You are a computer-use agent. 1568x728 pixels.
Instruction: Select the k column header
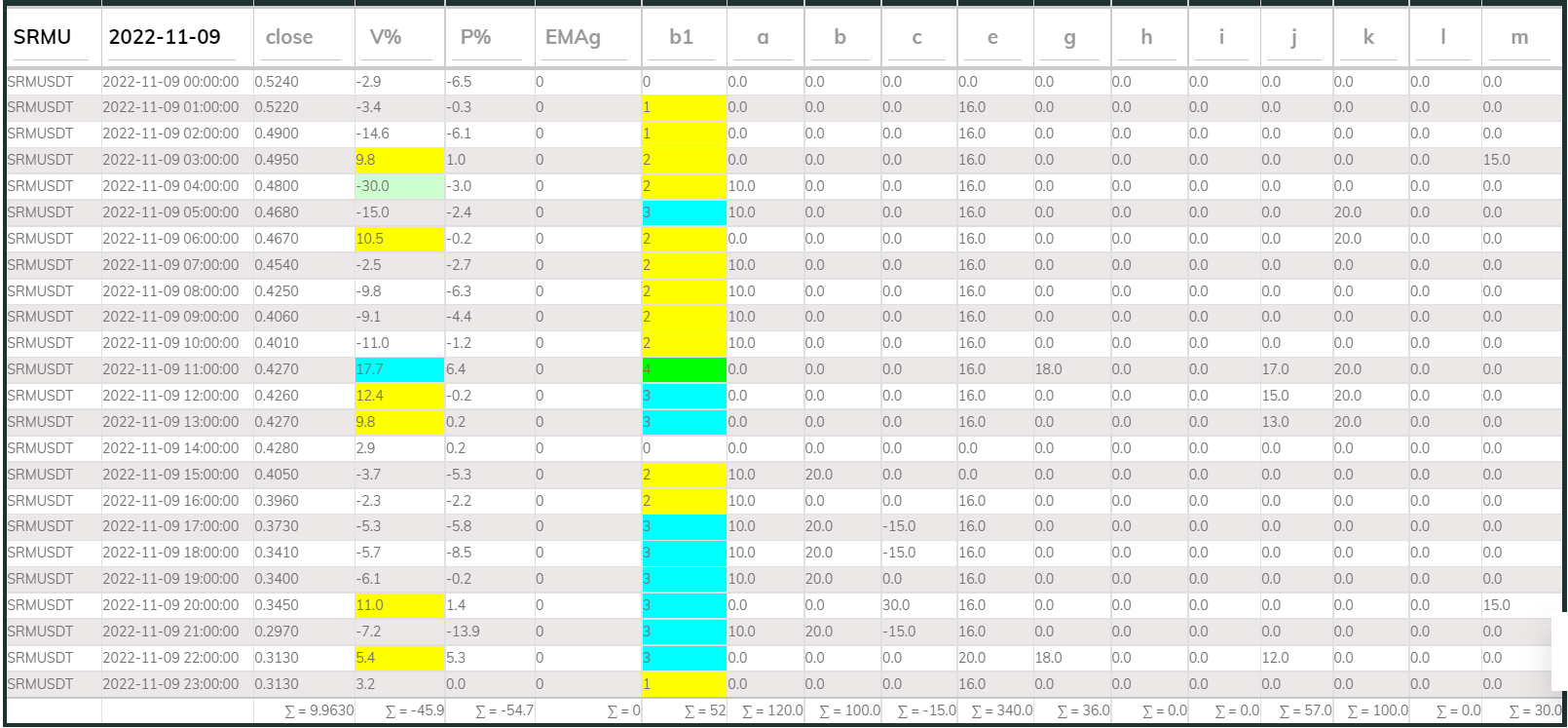coord(1369,37)
